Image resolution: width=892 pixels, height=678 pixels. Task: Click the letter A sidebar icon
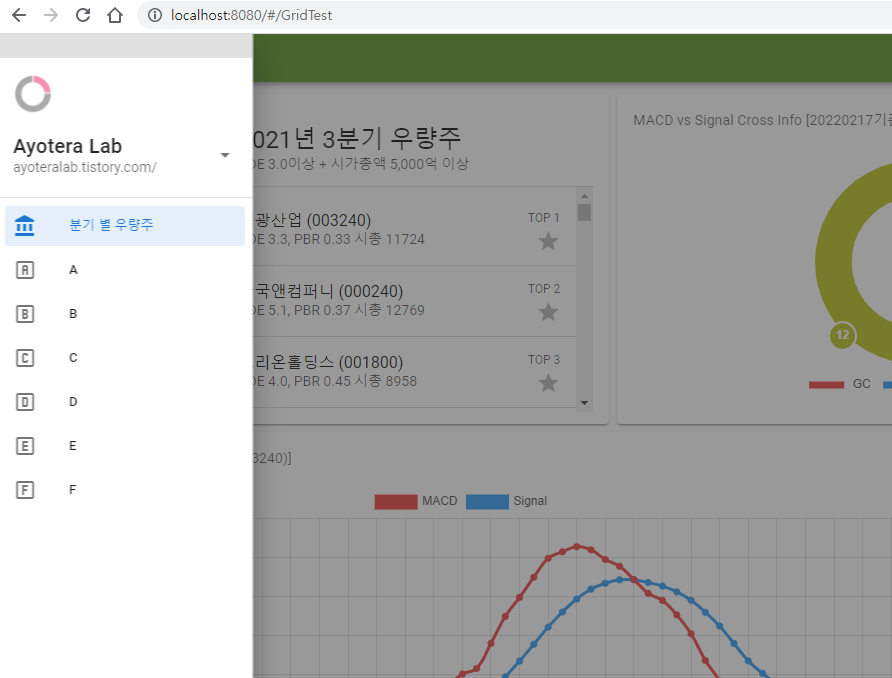pyautogui.click(x=24, y=269)
